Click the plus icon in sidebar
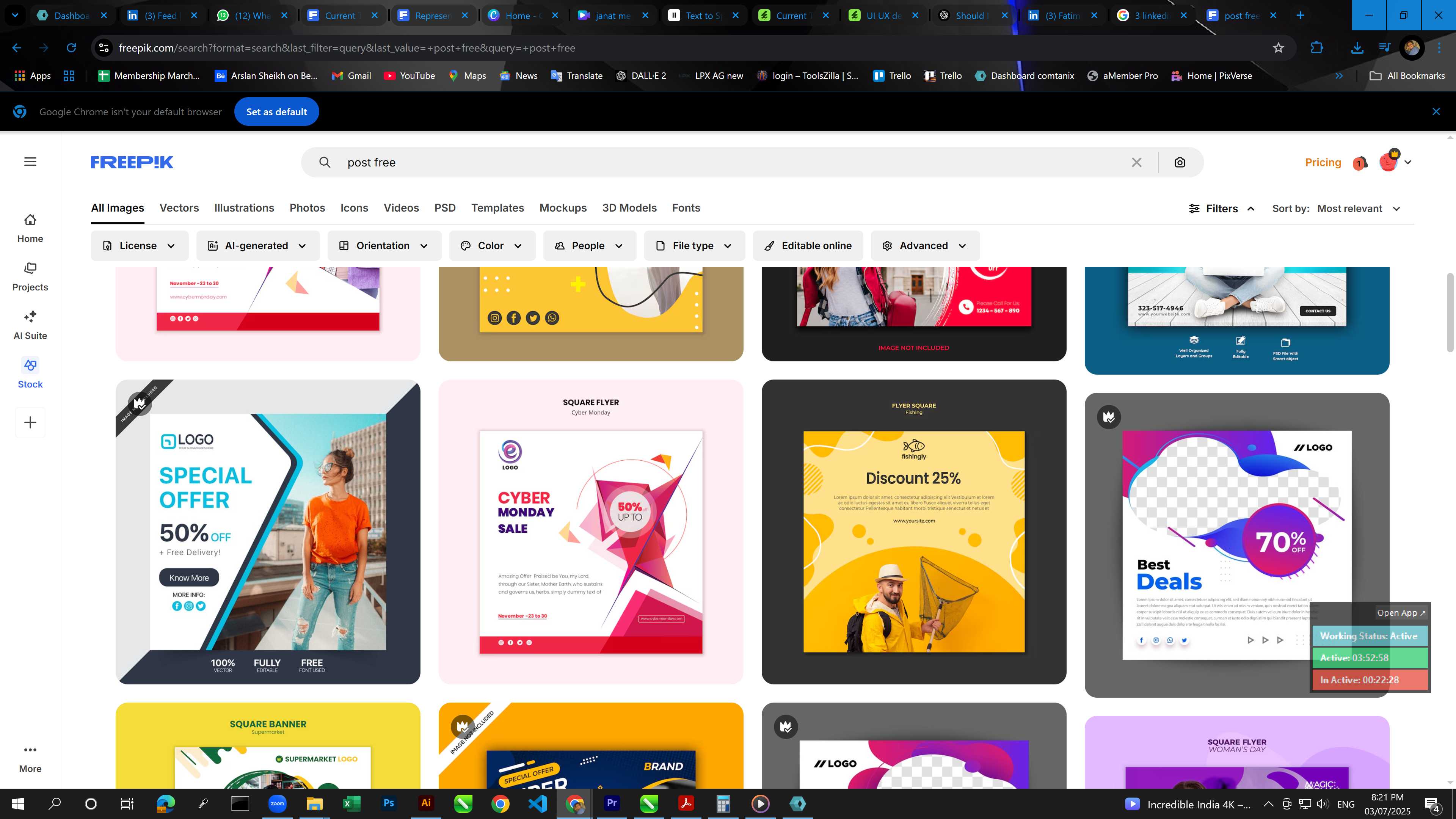The width and height of the screenshot is (1456, 819). pos(30,422)
